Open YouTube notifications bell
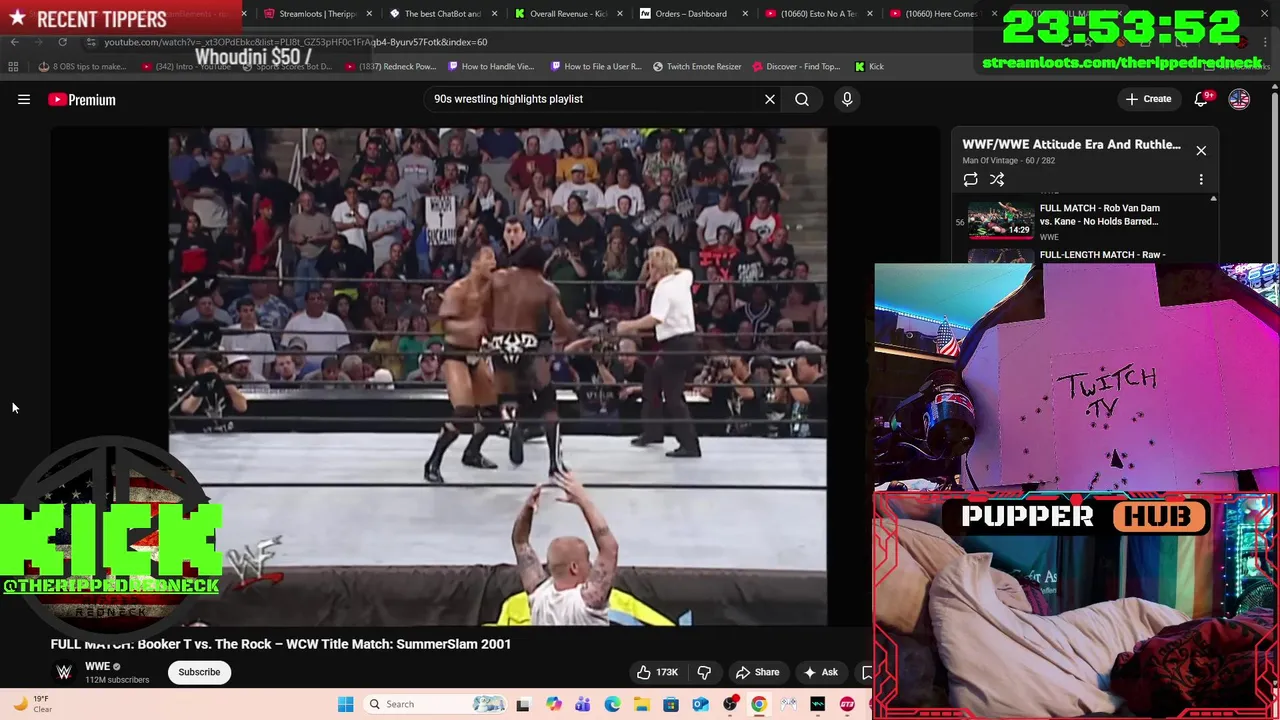Viewport: 1280px width, 720px height. coord(1201,99)
